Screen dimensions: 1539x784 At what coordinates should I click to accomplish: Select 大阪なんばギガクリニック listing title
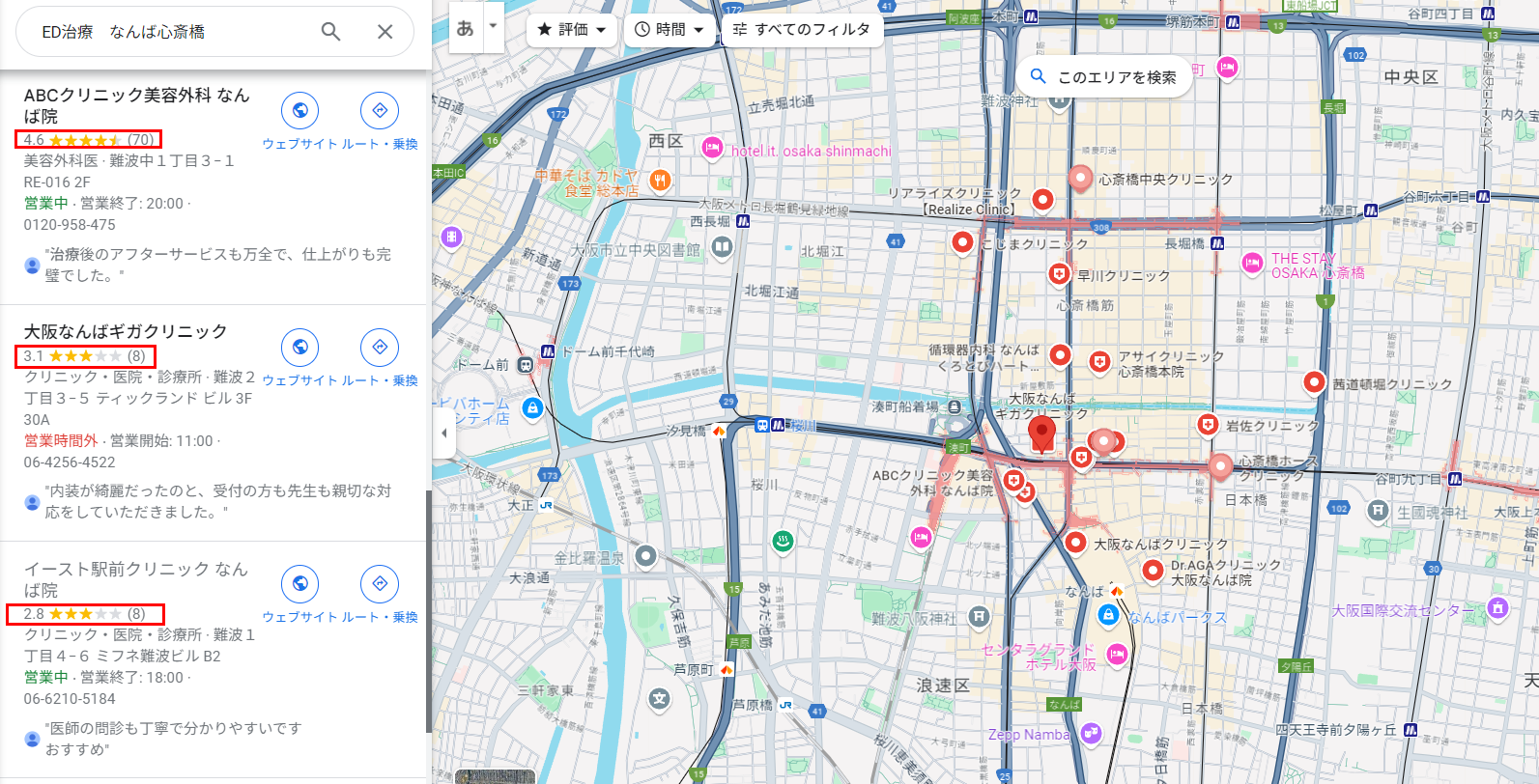[x=126, y=331]
